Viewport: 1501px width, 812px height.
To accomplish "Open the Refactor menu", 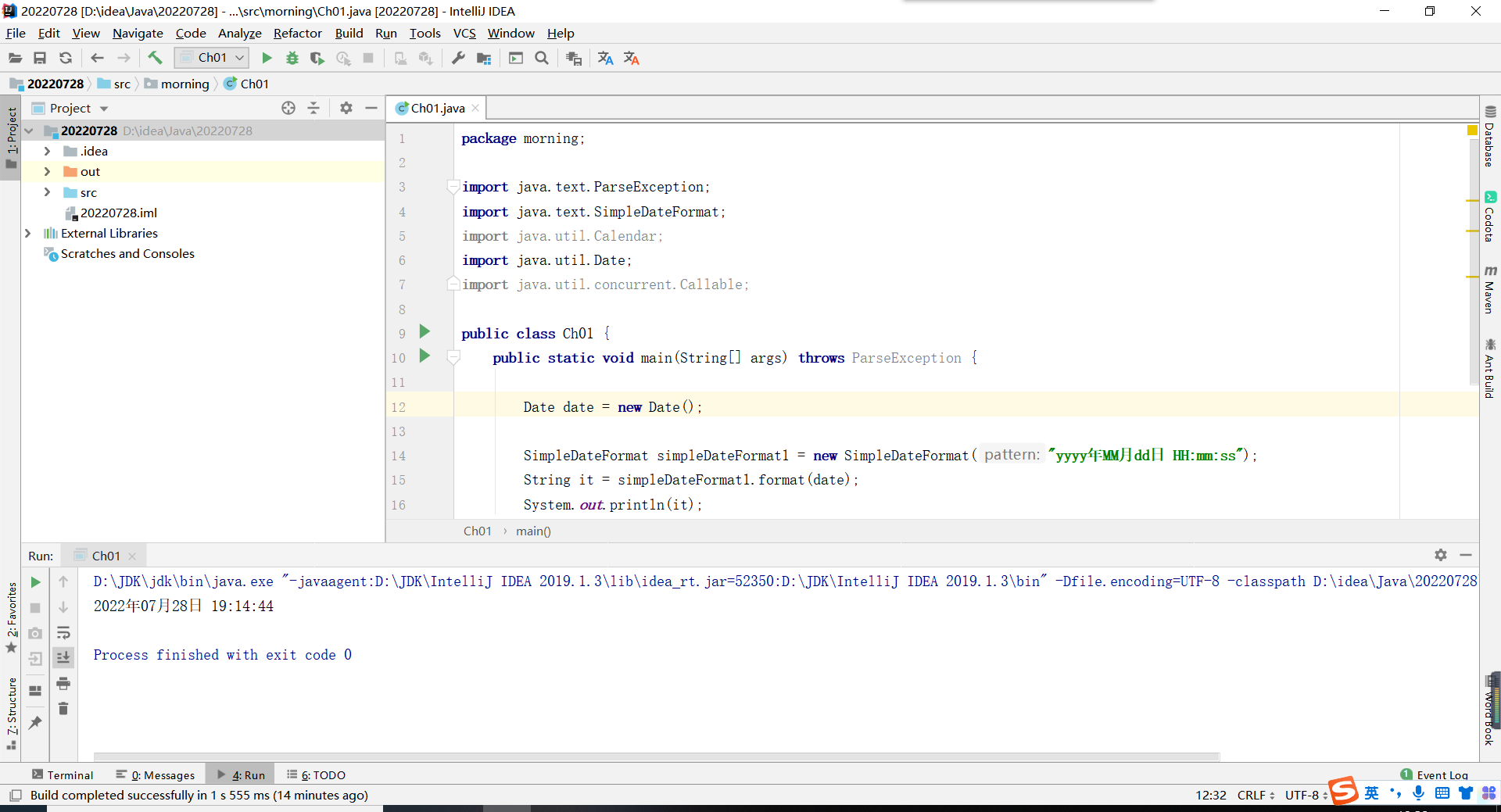I will coord(297,33).
